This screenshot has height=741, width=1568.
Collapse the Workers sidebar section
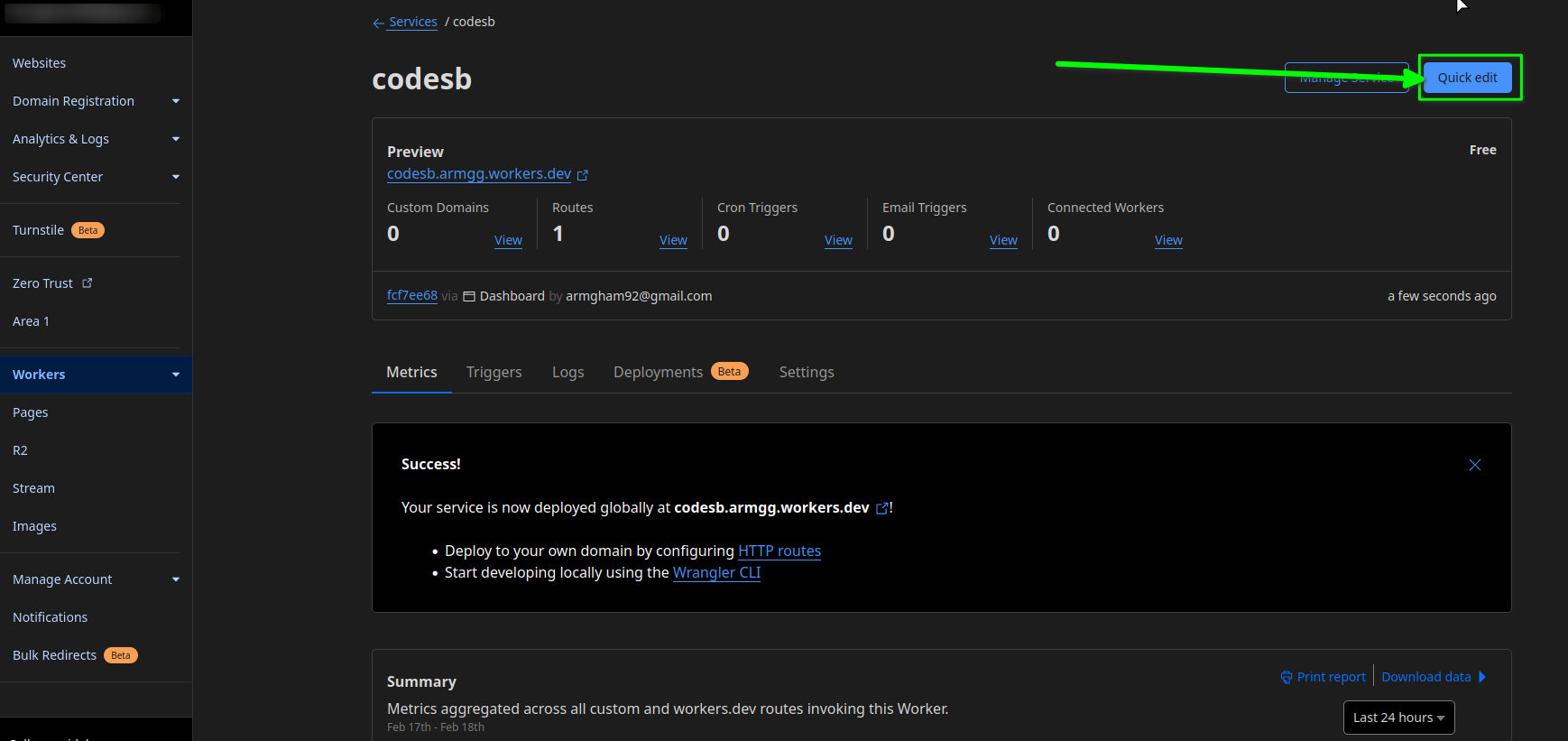[176, 375]
